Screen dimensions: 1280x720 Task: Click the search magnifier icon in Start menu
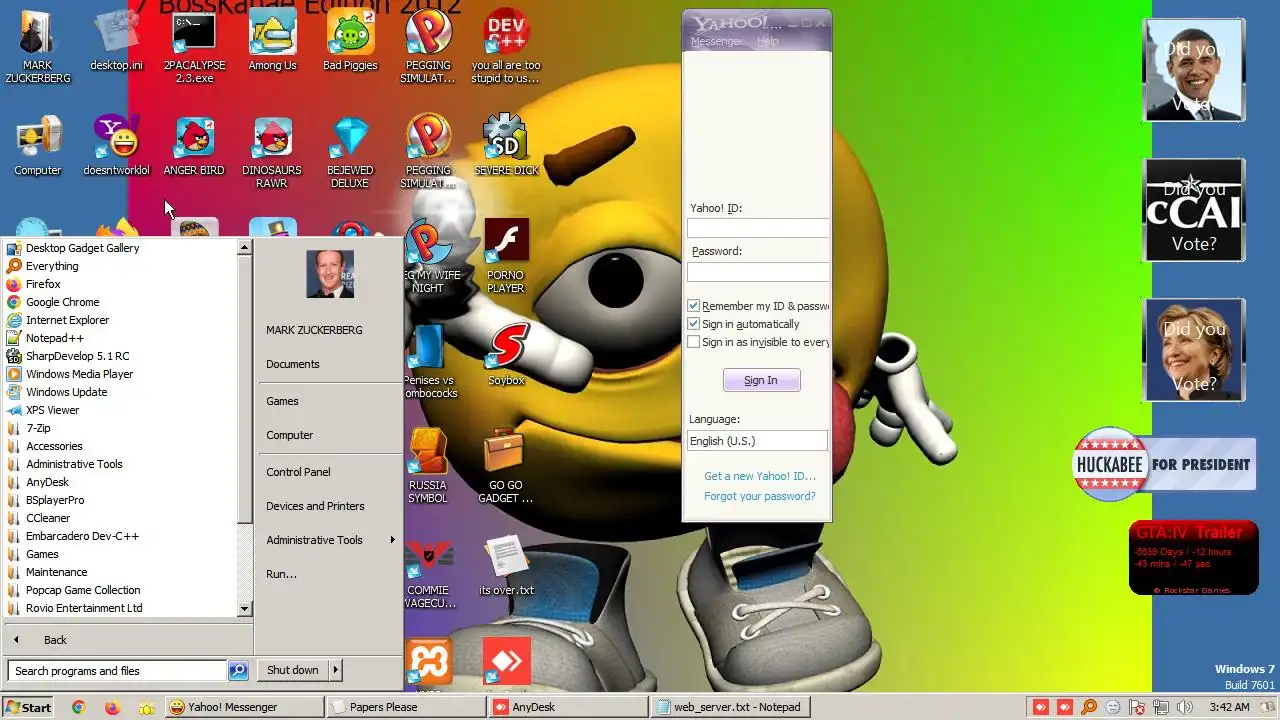(x=238, y=671)
